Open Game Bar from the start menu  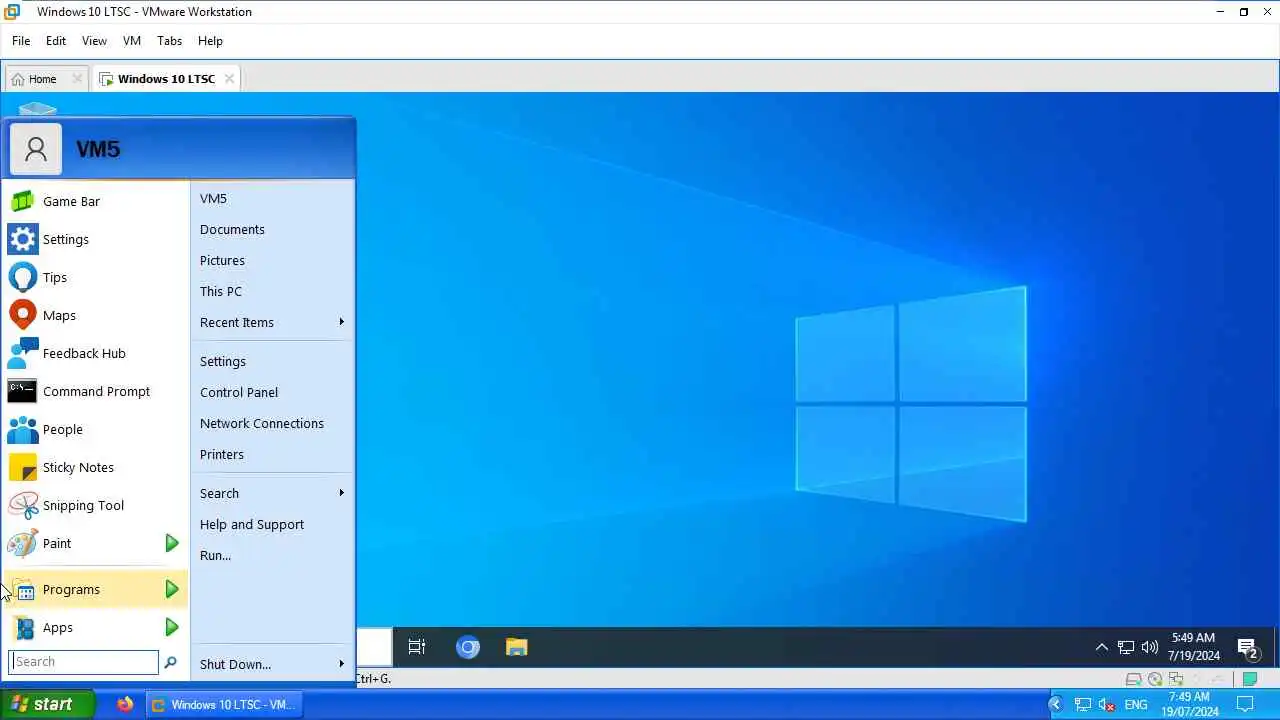coord(96,201)
